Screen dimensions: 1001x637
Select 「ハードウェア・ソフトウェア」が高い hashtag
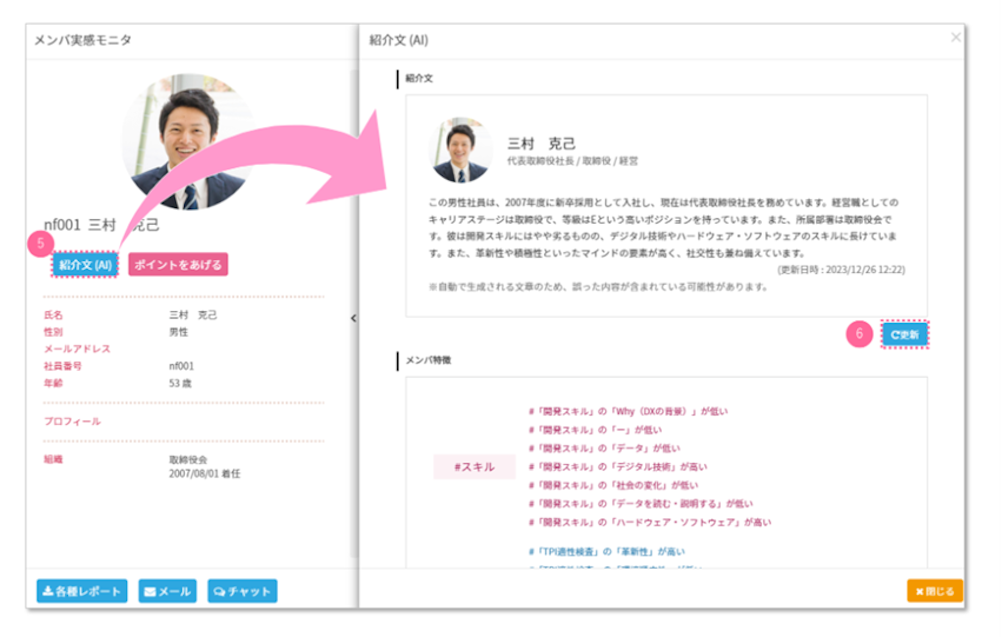[649, 522]
